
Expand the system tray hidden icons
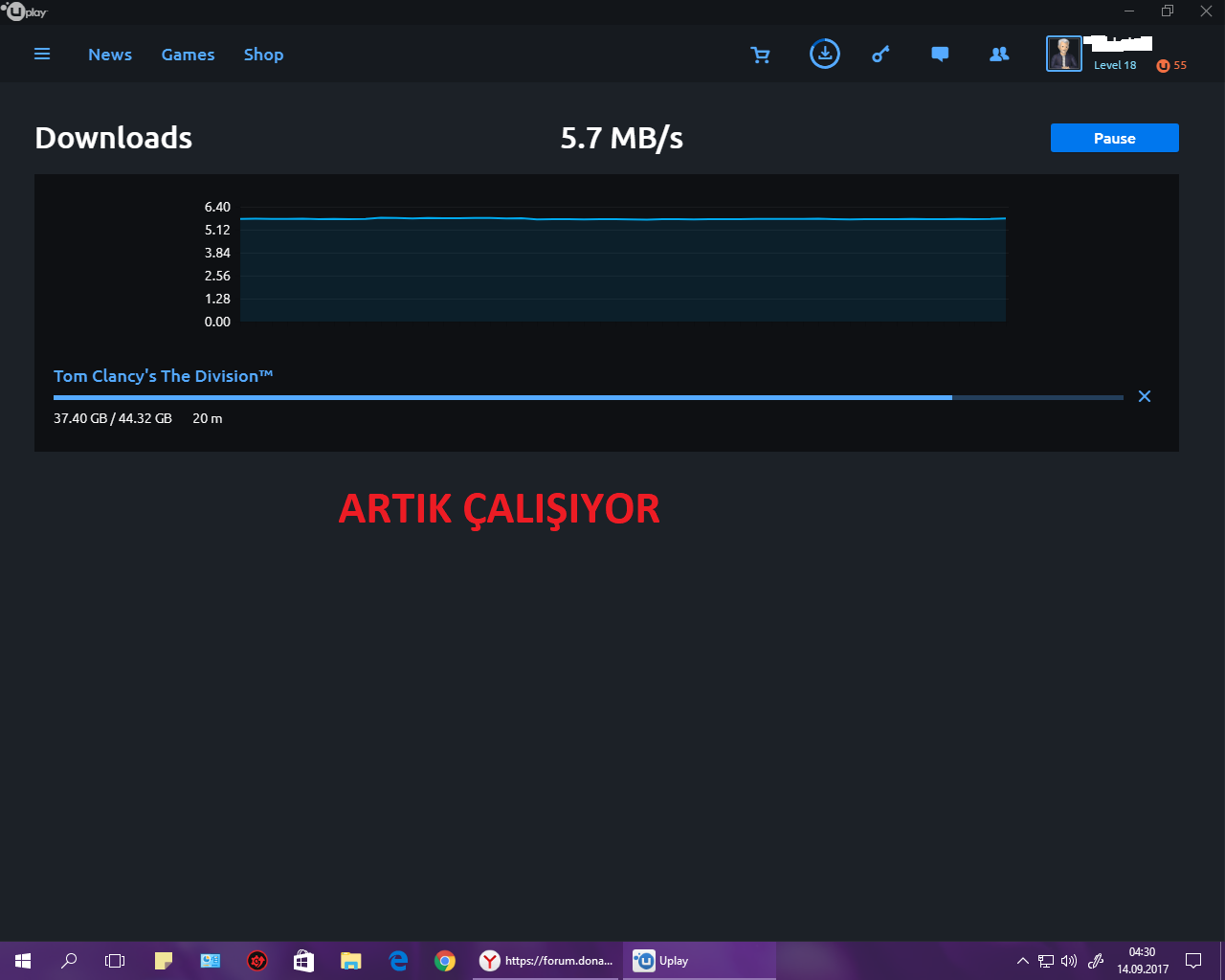1022,961
